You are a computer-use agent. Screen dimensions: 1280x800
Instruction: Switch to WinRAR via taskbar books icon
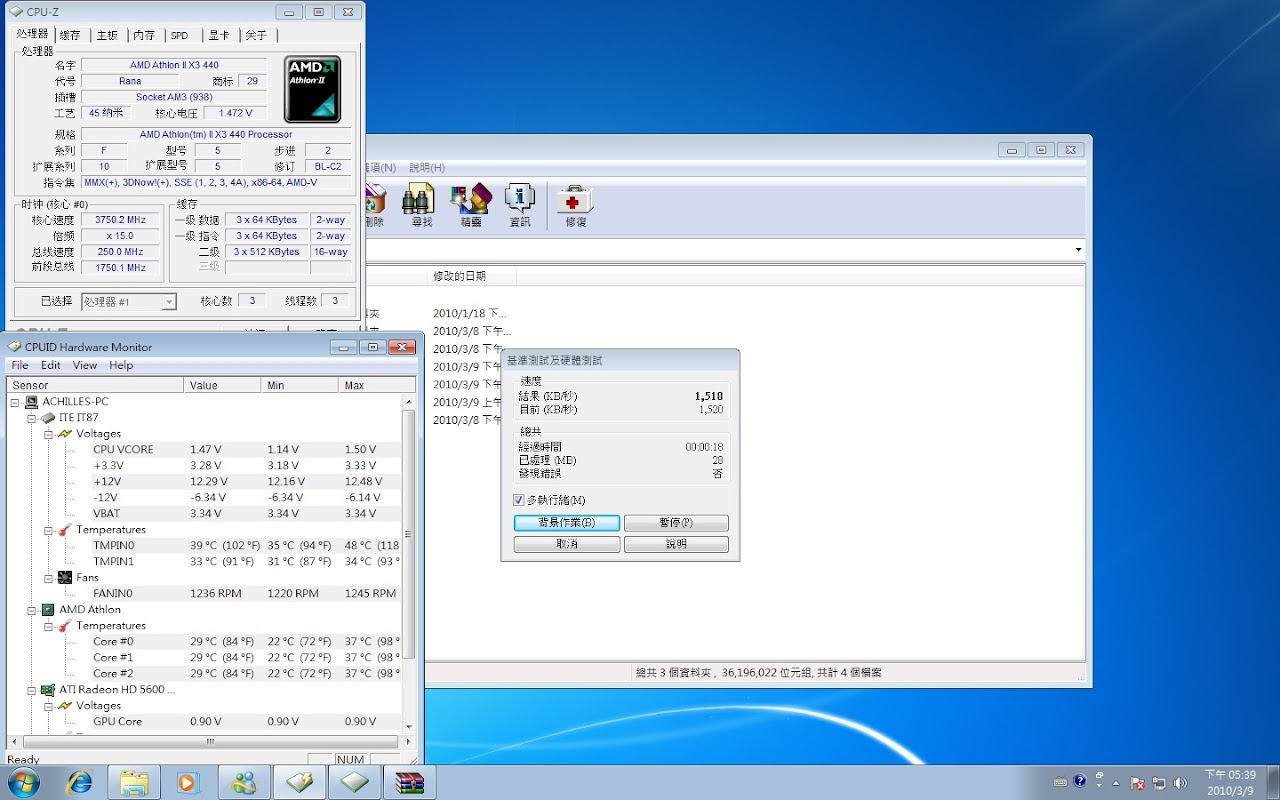pyautogui.click(x=409, y=782)
